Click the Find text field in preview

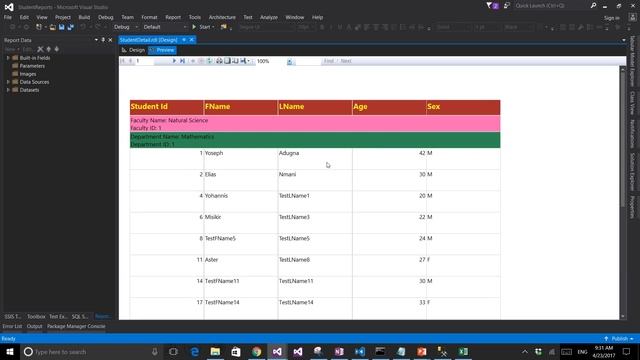308,61
